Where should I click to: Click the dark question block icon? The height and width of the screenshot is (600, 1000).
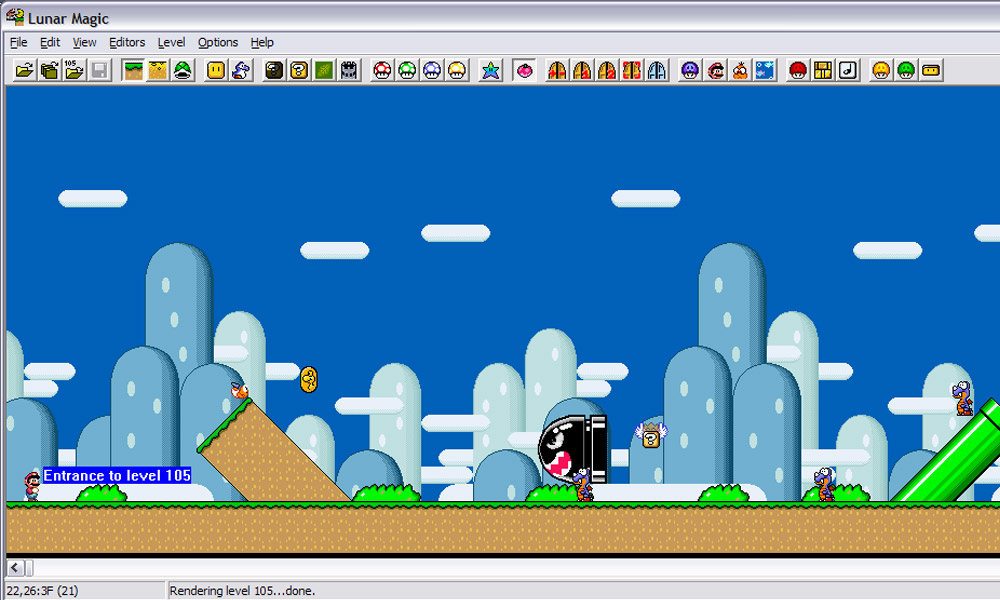(x=274, y=70)
